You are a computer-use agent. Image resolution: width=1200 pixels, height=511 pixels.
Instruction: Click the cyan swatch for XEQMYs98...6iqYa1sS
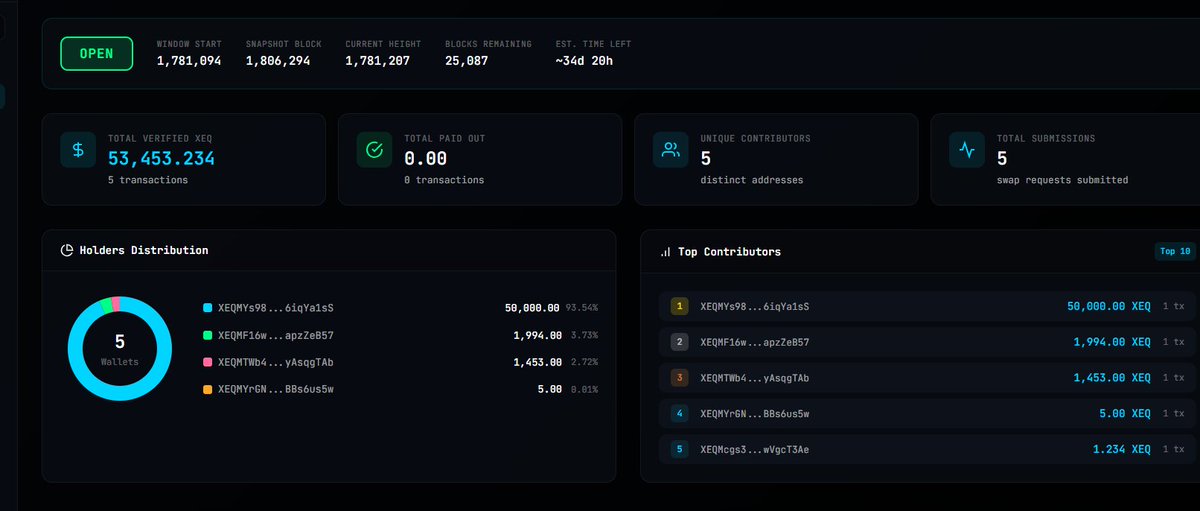point(207,308)
